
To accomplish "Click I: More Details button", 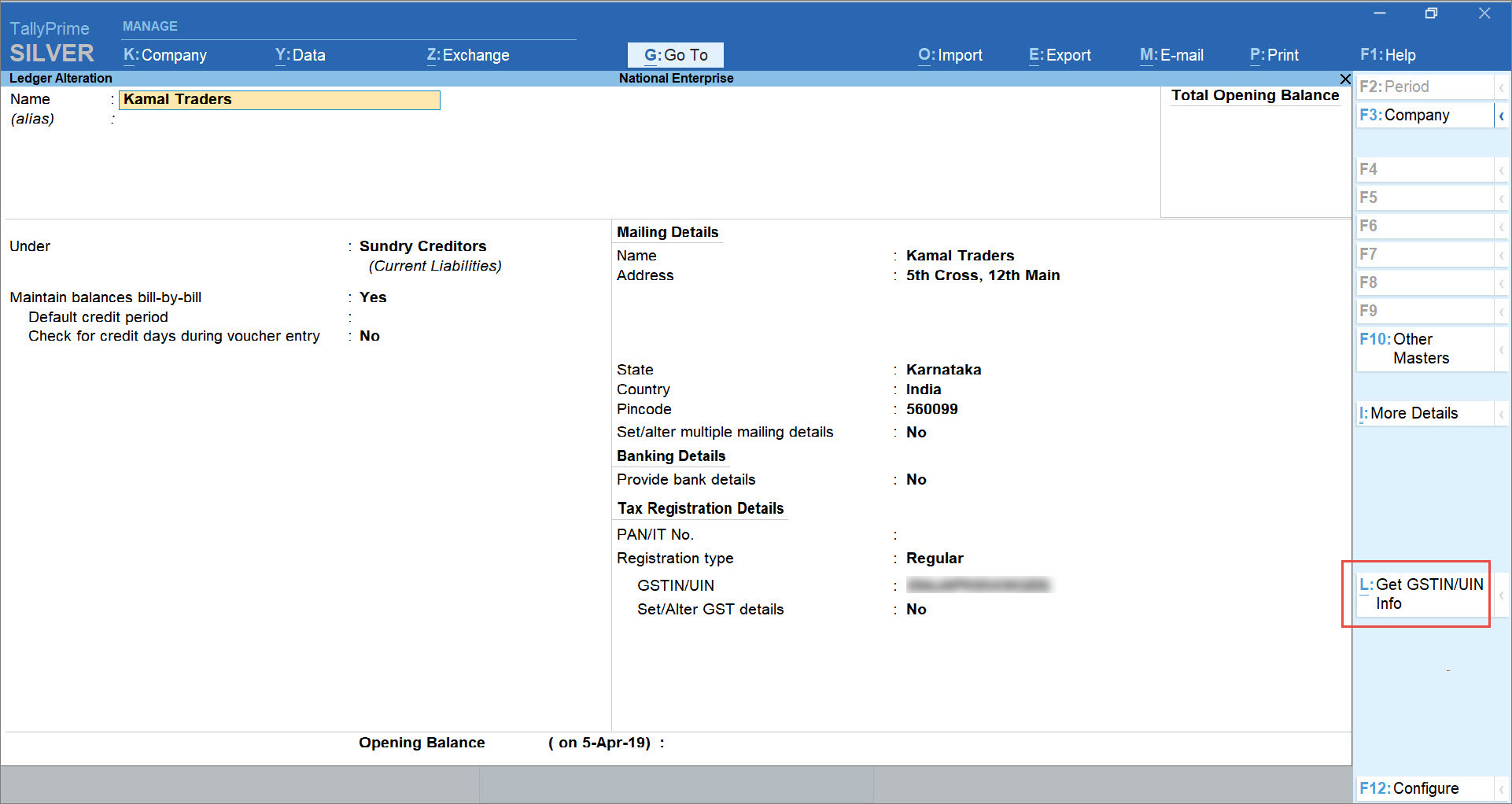I will pyautogui.click(x=1425, y=413).
